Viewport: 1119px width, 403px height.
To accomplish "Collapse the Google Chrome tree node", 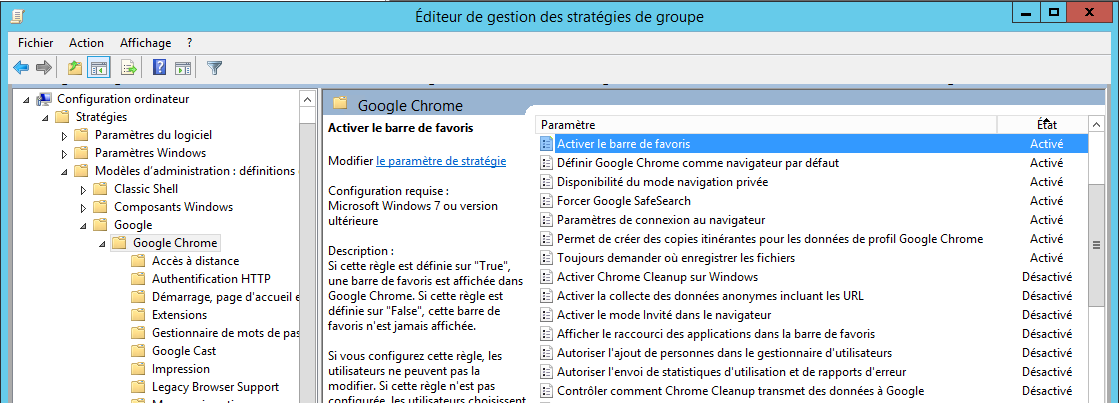I will (103, 243).
